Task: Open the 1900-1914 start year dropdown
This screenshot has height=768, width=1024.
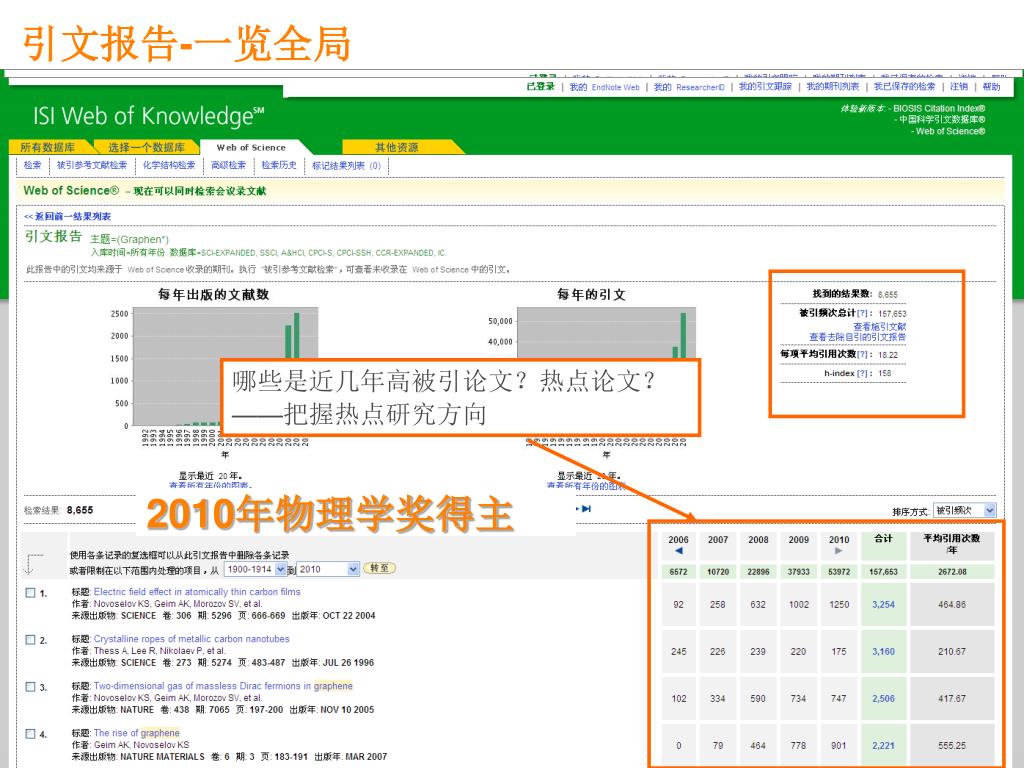Action: pos(255,569)
